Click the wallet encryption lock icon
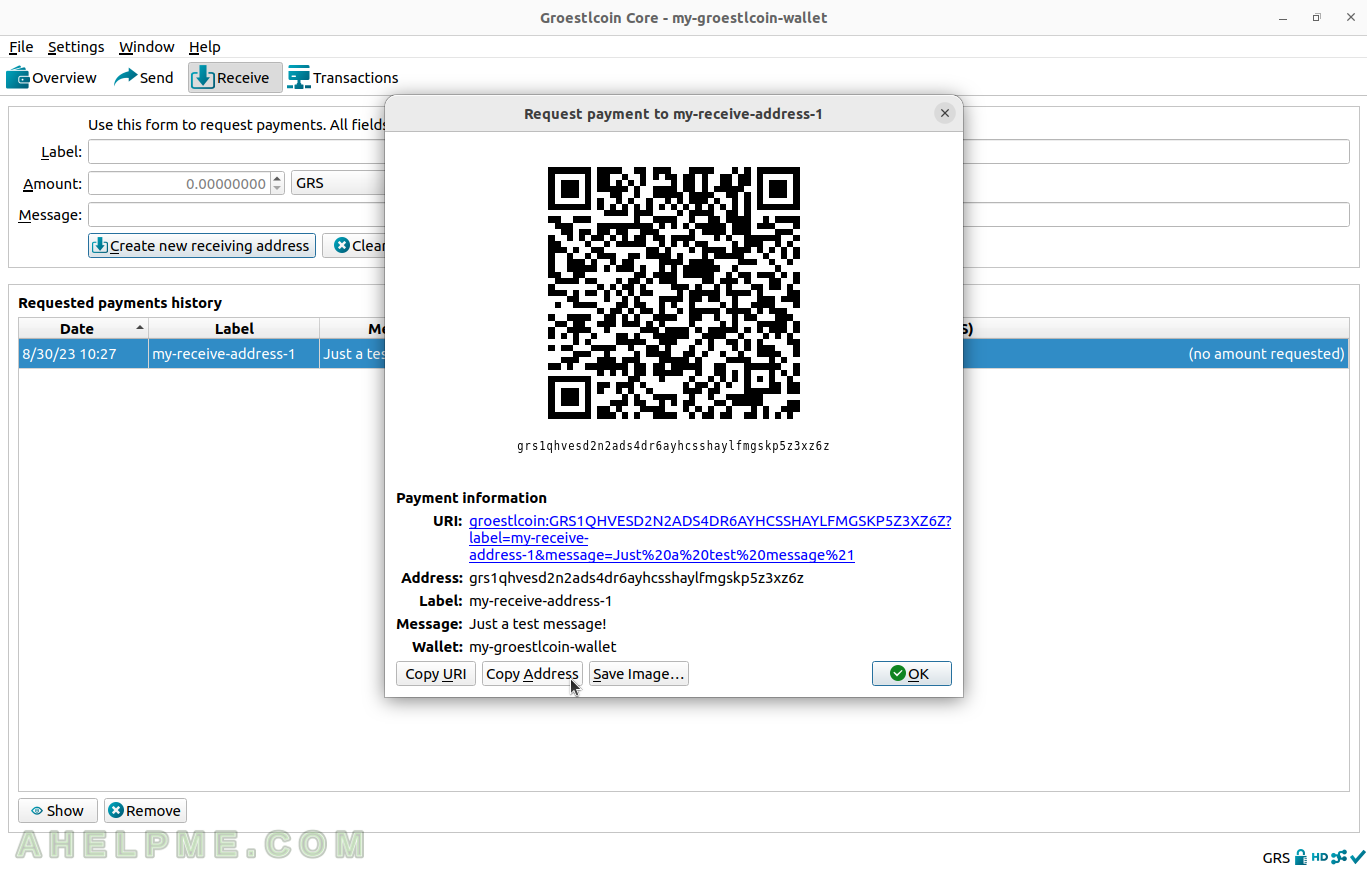Image resolution: width=1367 pixels, height=872 pixels. (1301, 857)
